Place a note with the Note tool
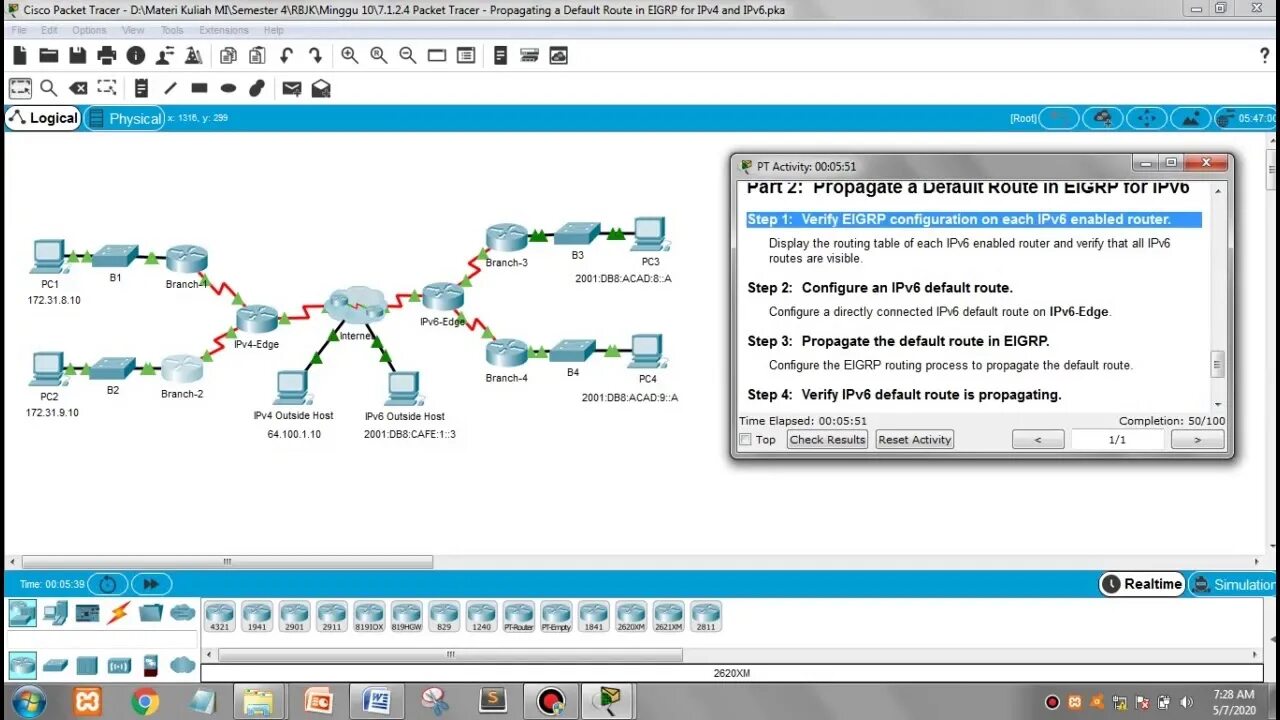This screenshot has height=720, width=1280. click(141, 88)
